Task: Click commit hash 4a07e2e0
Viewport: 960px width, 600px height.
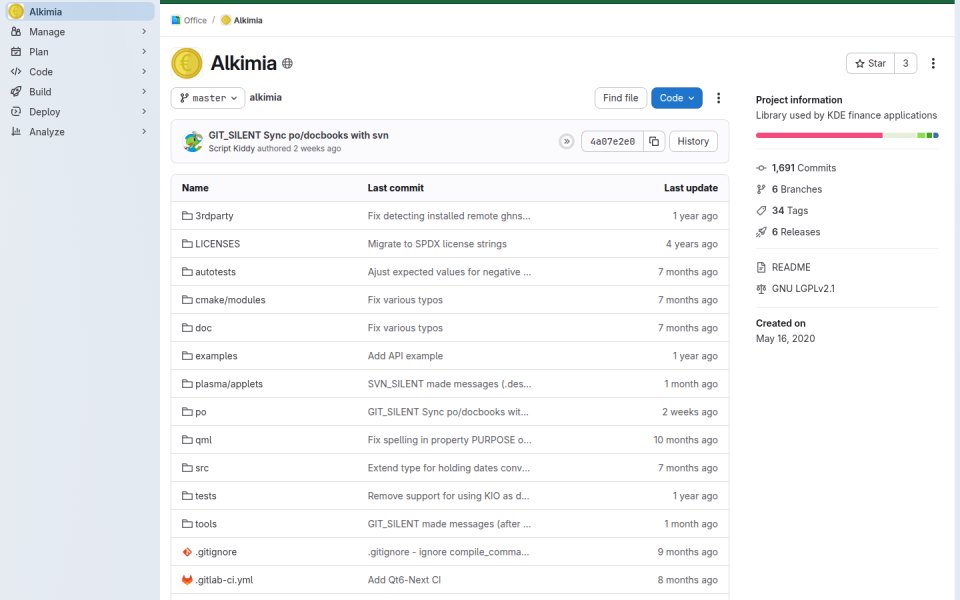Action: (612, 141)
